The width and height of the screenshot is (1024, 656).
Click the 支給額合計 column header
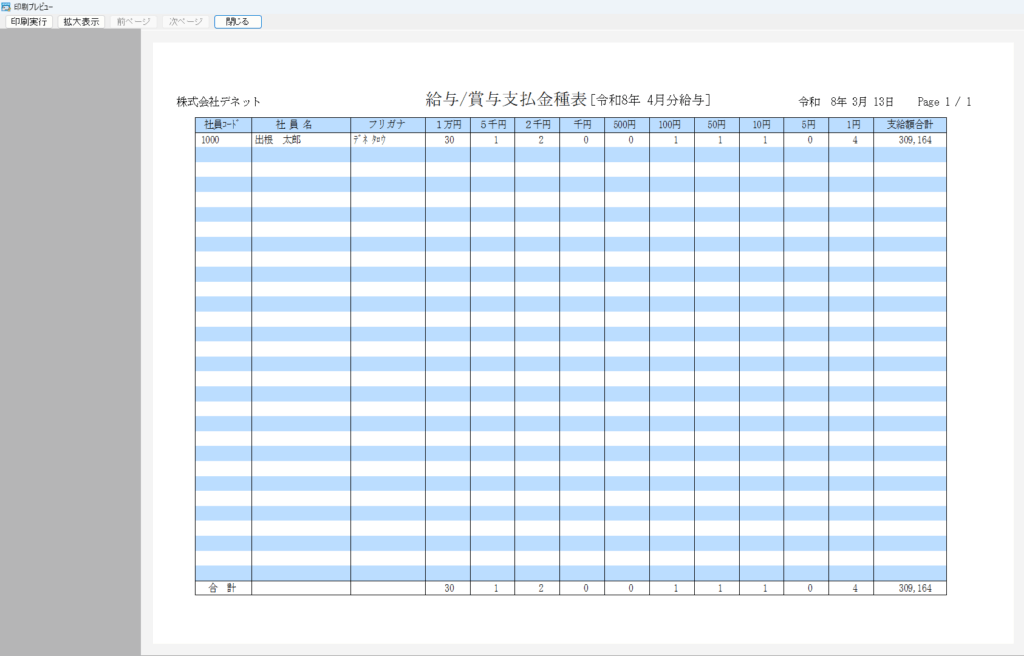[x=909, y=125]
